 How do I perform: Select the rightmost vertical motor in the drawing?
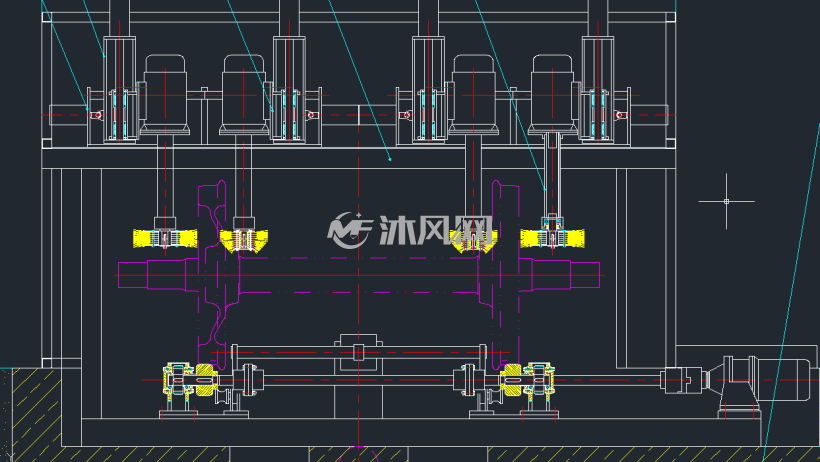pyautogui.click(x=552, y=94)
